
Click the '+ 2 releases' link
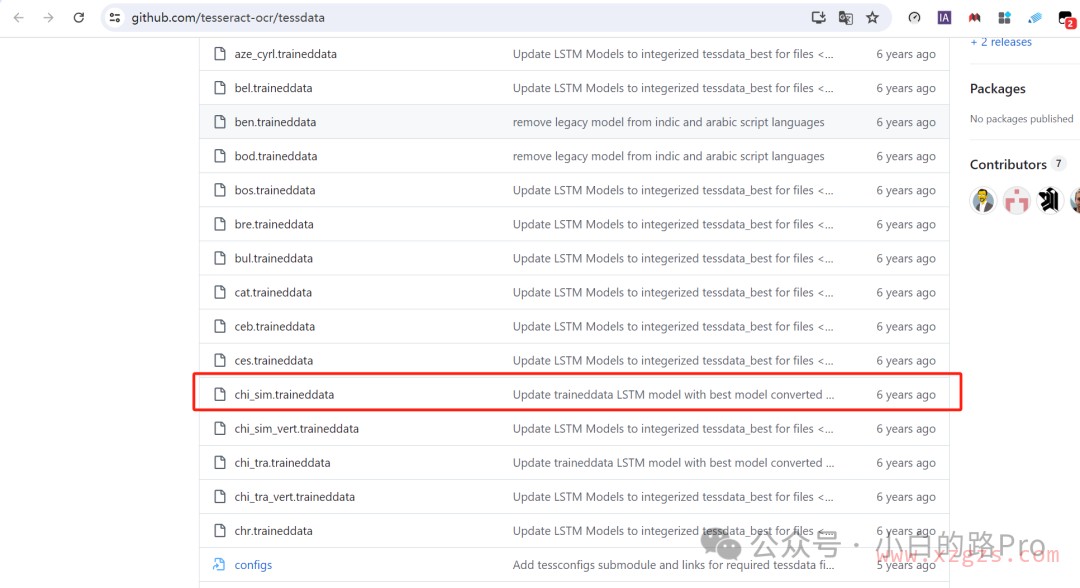pyautogui.click(x=1001, y=42)
